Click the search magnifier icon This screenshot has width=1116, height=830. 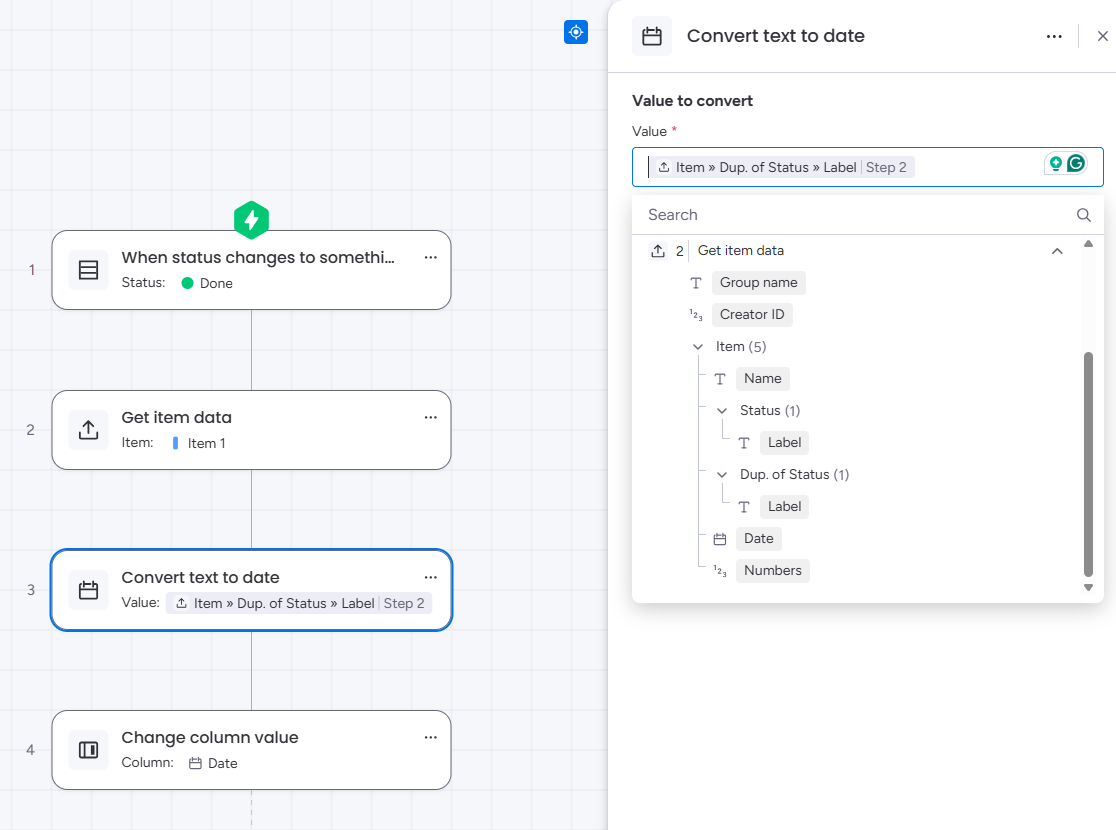point(1083,215)
